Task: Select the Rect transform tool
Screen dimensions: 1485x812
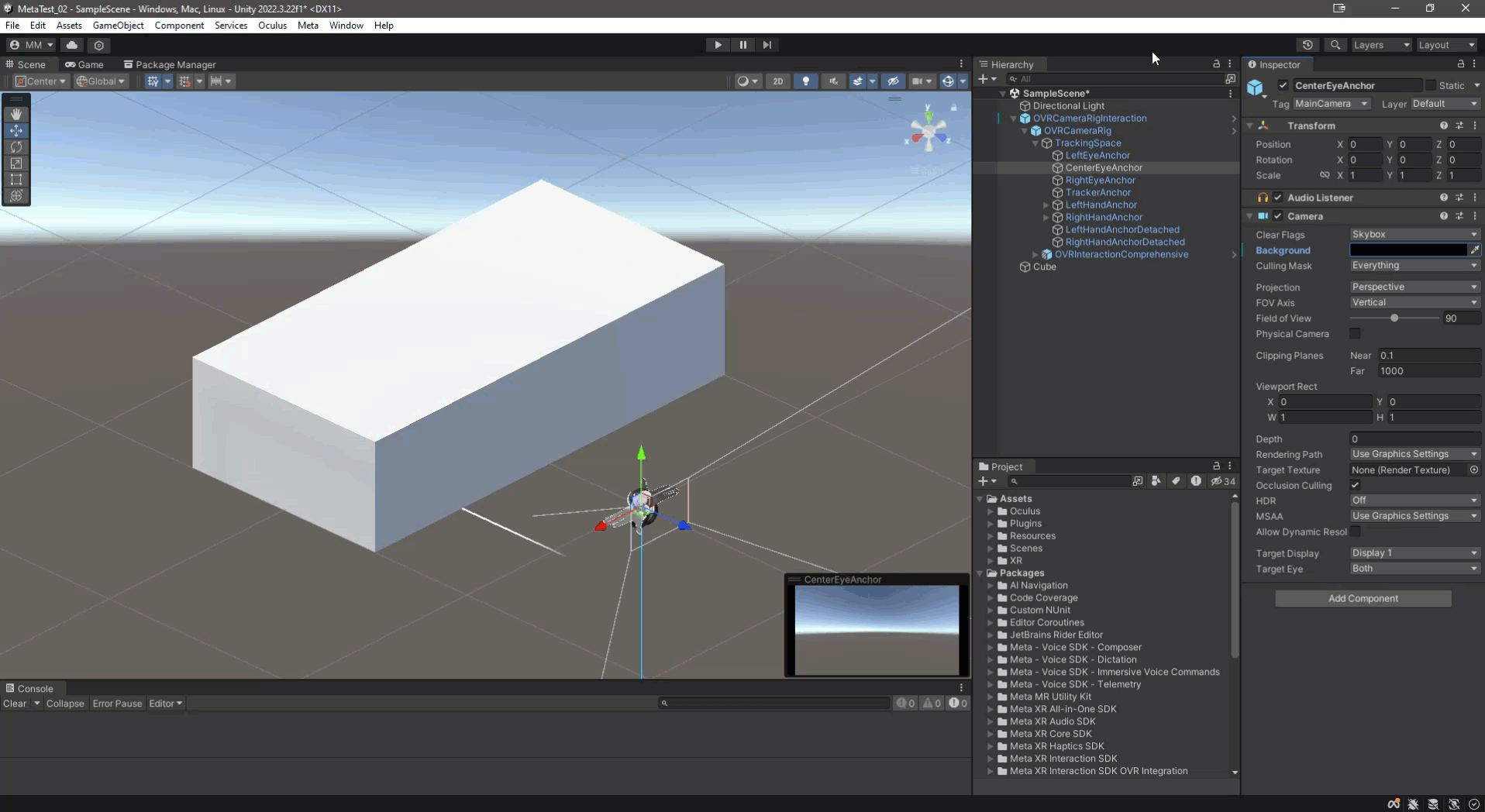Action: pyautogui.click(x=16, y=179)
